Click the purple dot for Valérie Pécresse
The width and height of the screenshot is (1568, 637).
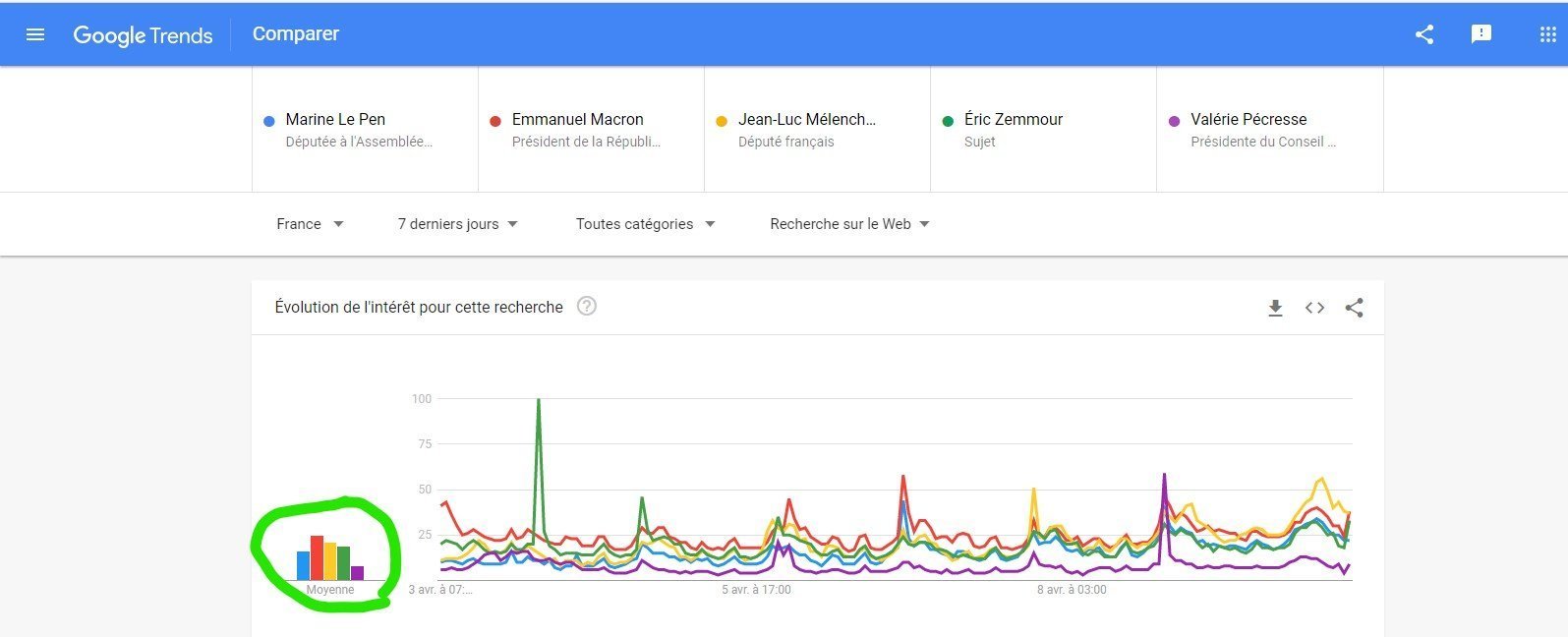(x=1174, y=121)
